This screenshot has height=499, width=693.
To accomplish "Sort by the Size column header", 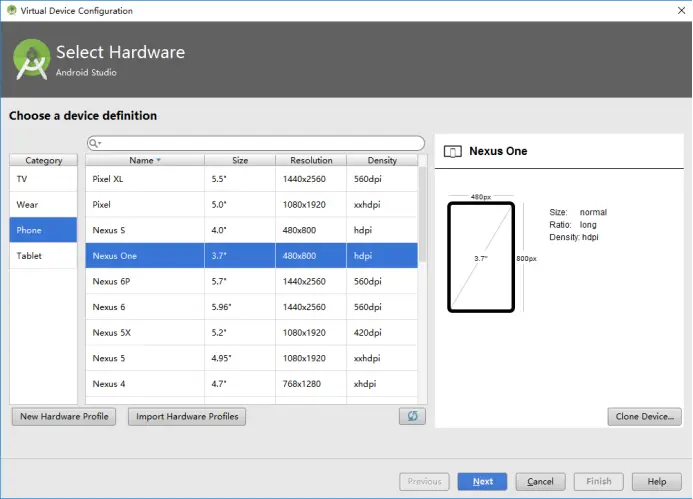I will point(240,160).
